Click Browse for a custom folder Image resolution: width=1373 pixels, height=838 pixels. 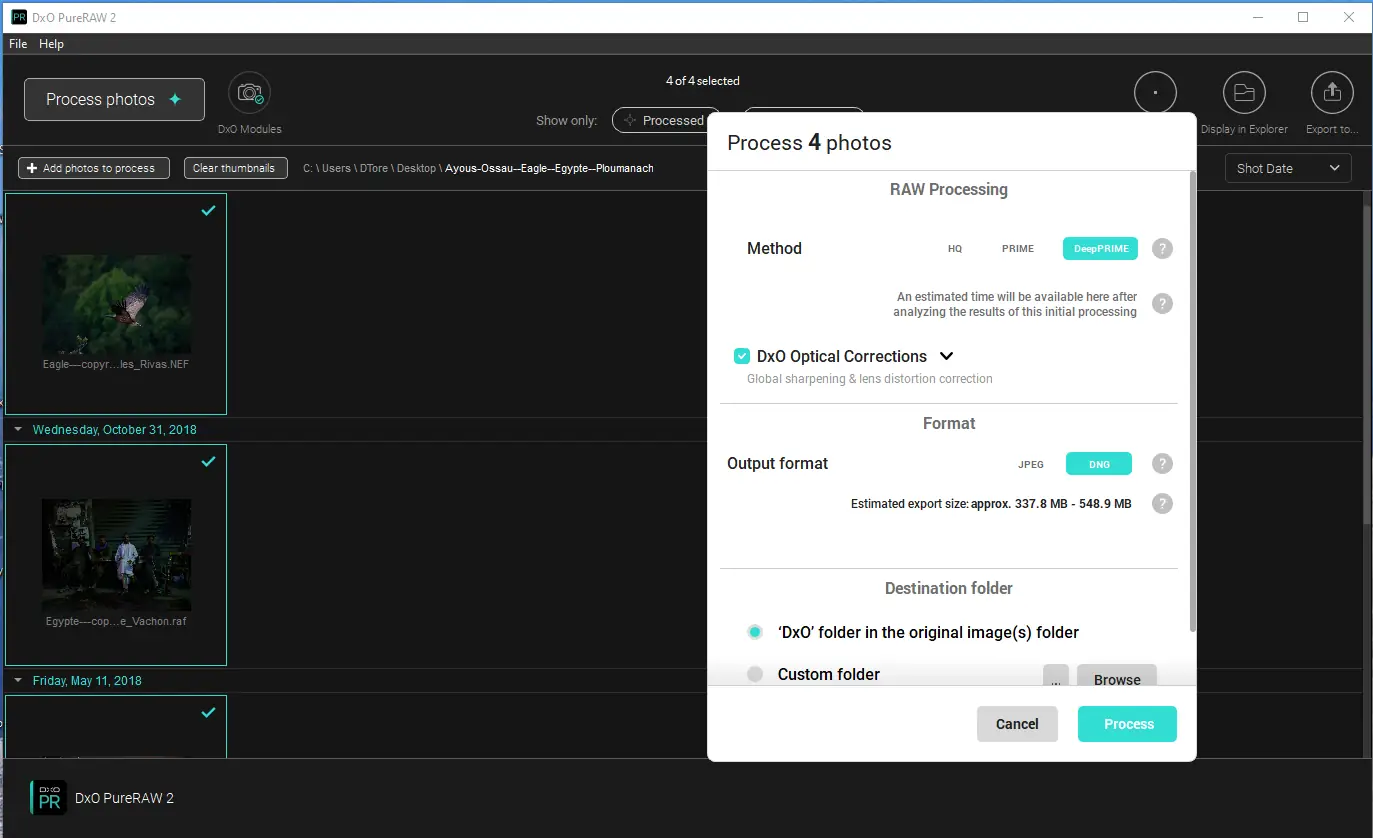(1117, 677)
